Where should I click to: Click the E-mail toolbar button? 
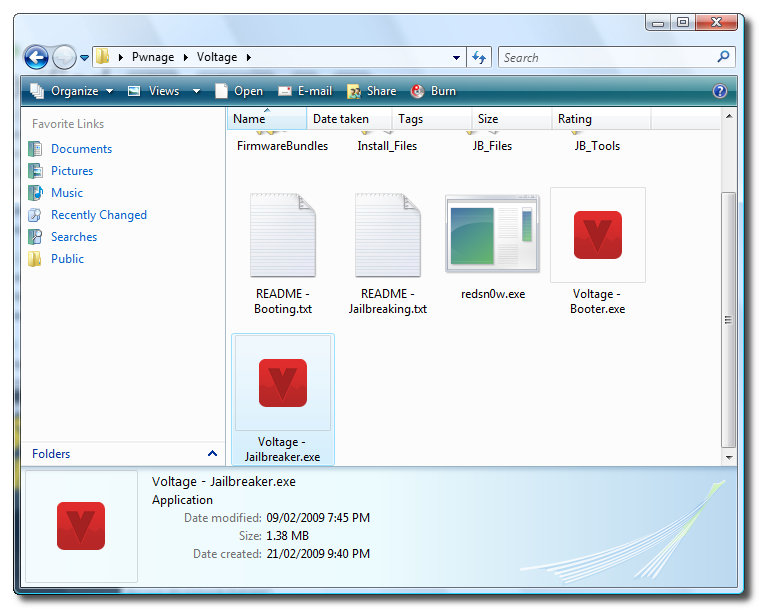coord(305,91)
